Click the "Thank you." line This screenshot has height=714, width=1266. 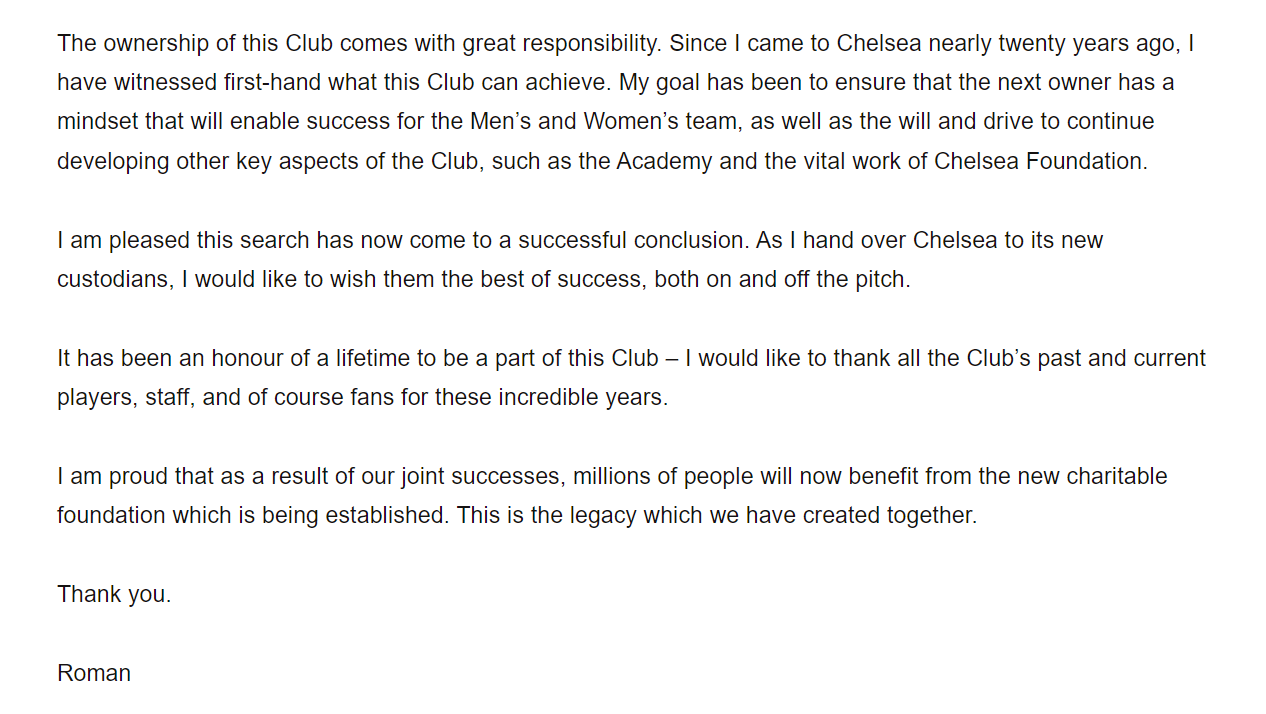click(114, 594)
